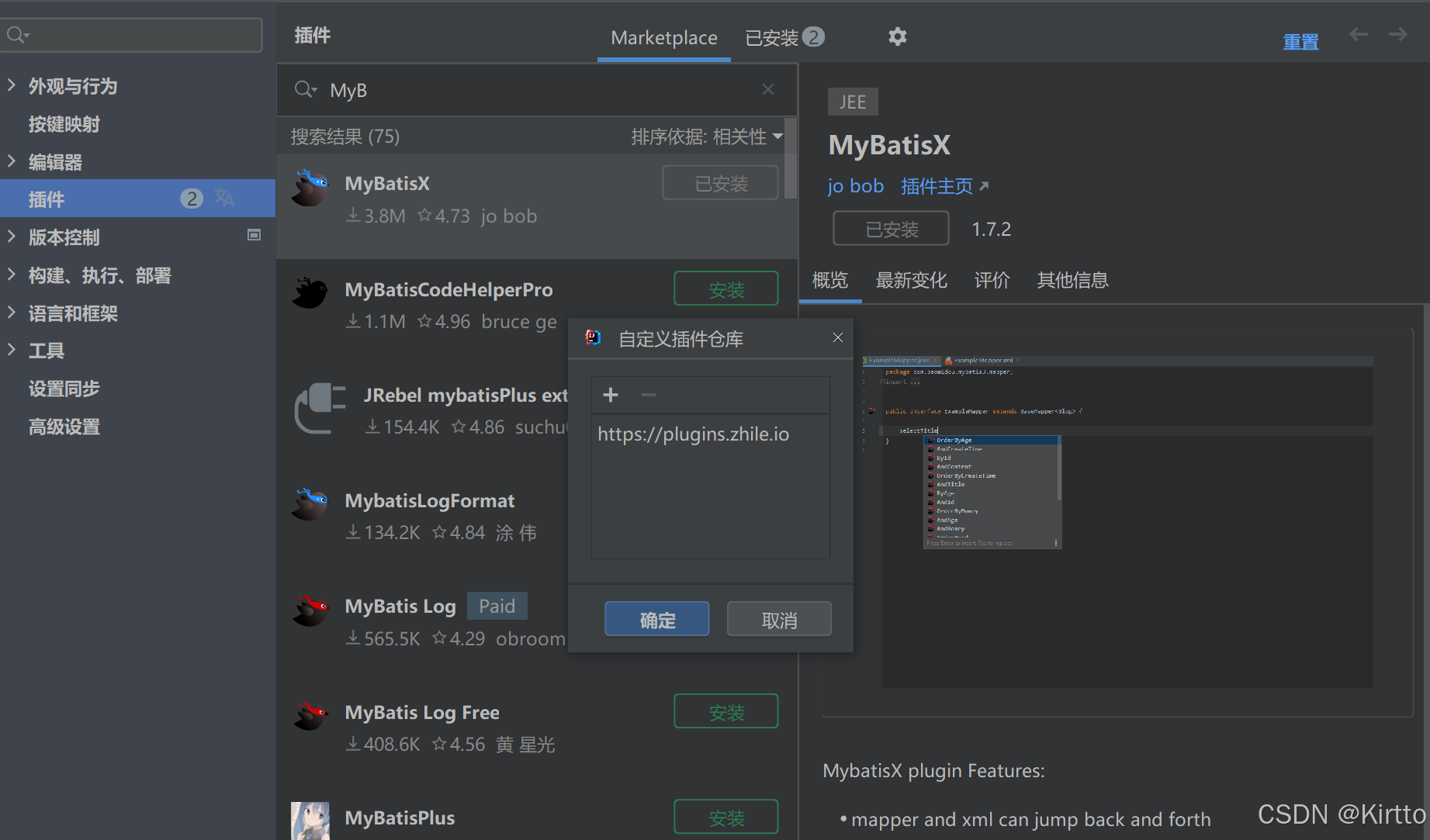Click the MyBatisX bird icon in results

coord(310,188)
